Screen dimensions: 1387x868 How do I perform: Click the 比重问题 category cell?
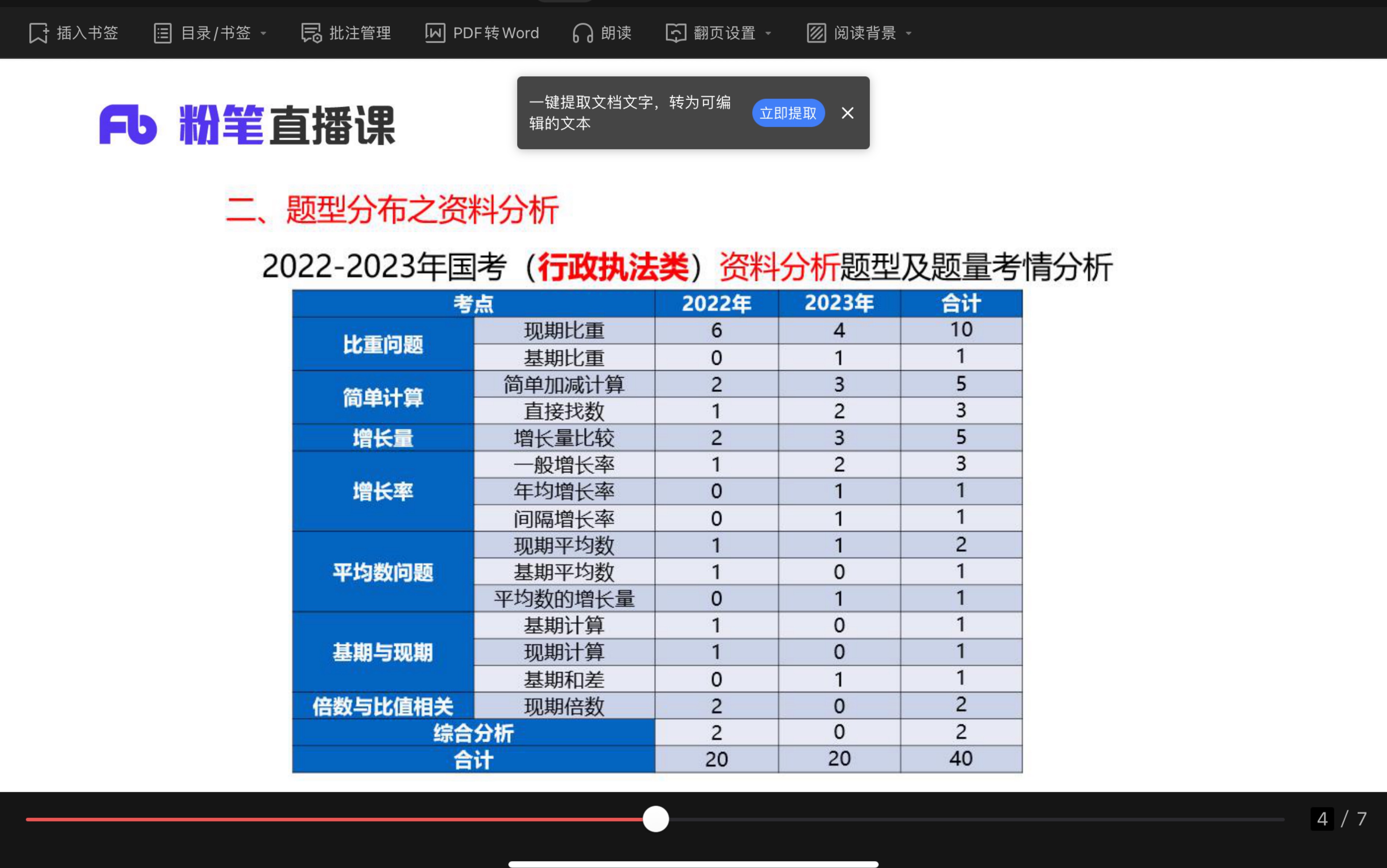coord(383,344)
